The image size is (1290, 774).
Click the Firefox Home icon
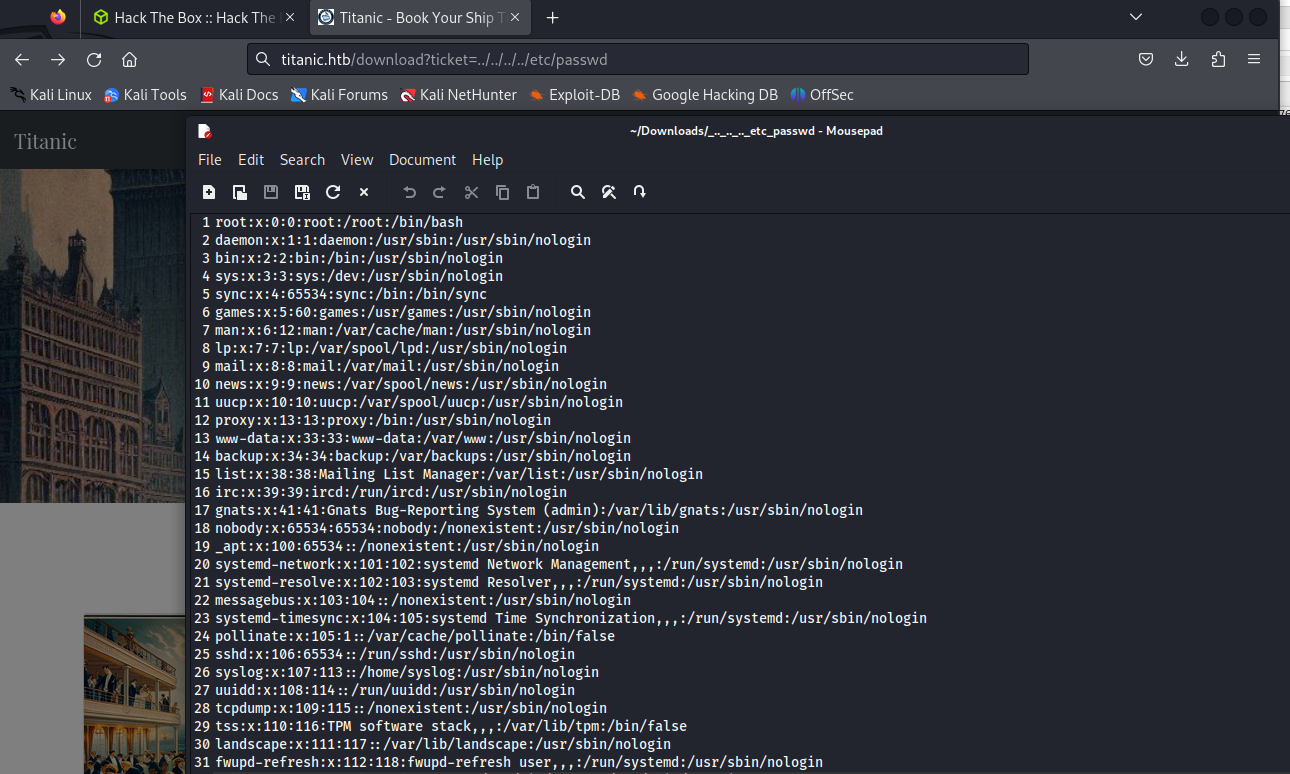point(130,59)
